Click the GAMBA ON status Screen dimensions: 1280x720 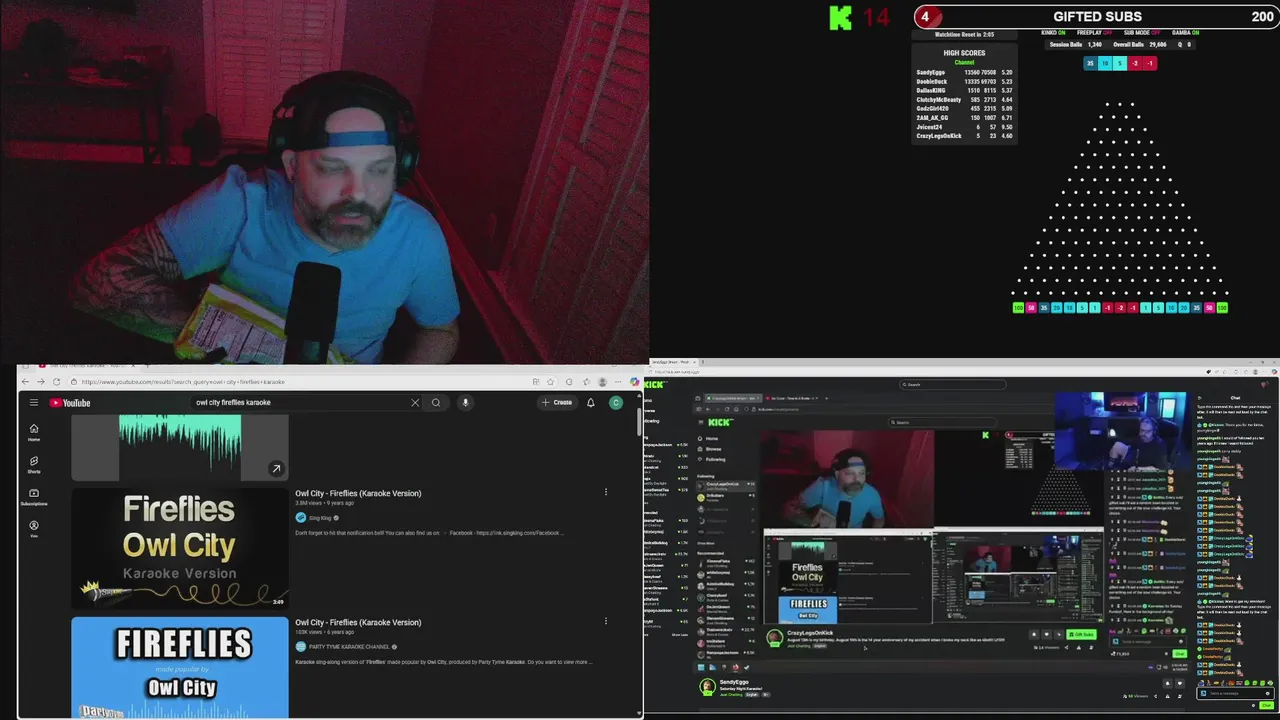(1185, 33)
